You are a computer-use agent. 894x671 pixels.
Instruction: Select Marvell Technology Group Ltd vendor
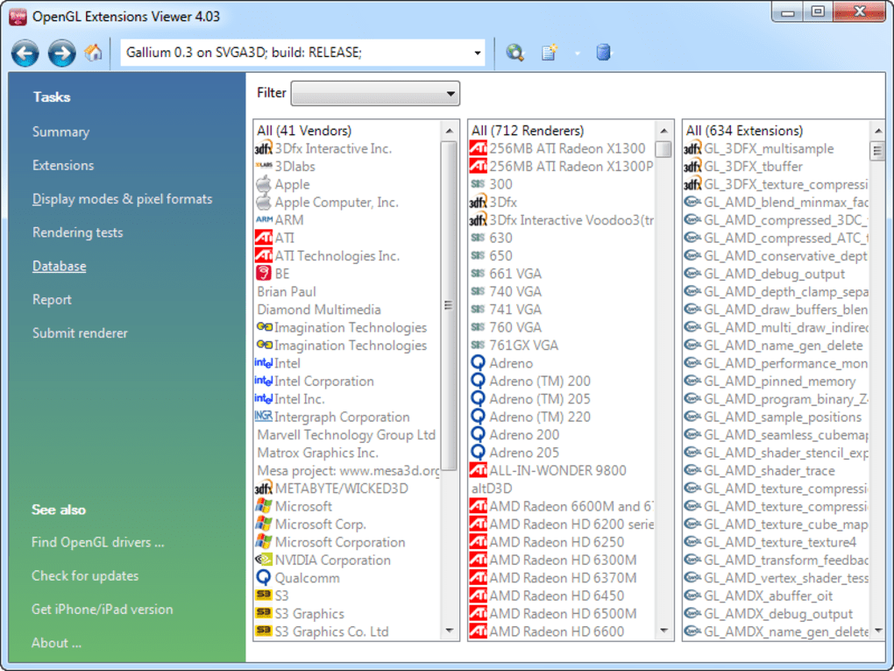pyautogui.click(x=346, y=435)
